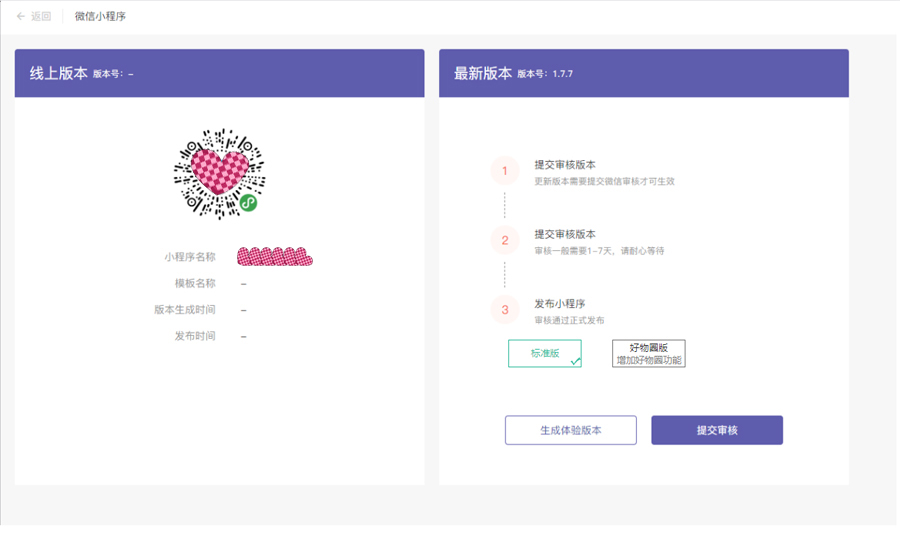900x534 pixels.
Task: Click 生成体验版本 button
Action: pos(571,430)
